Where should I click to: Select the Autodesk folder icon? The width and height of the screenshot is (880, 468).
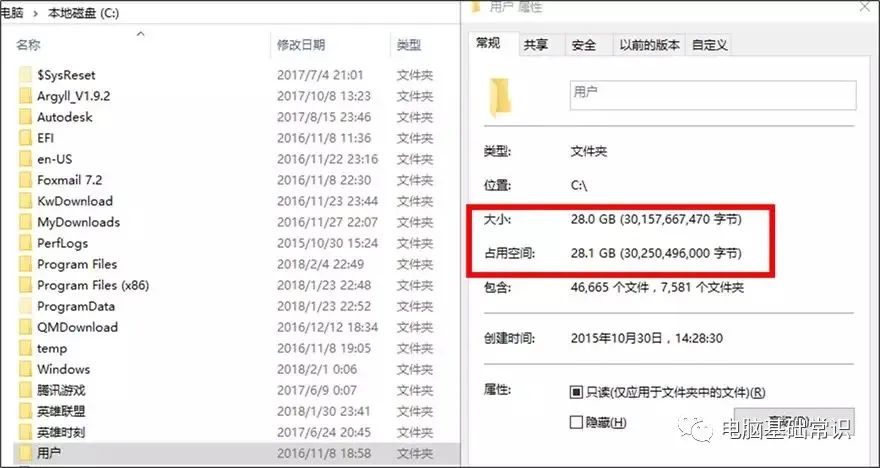(x=25, y=117)
